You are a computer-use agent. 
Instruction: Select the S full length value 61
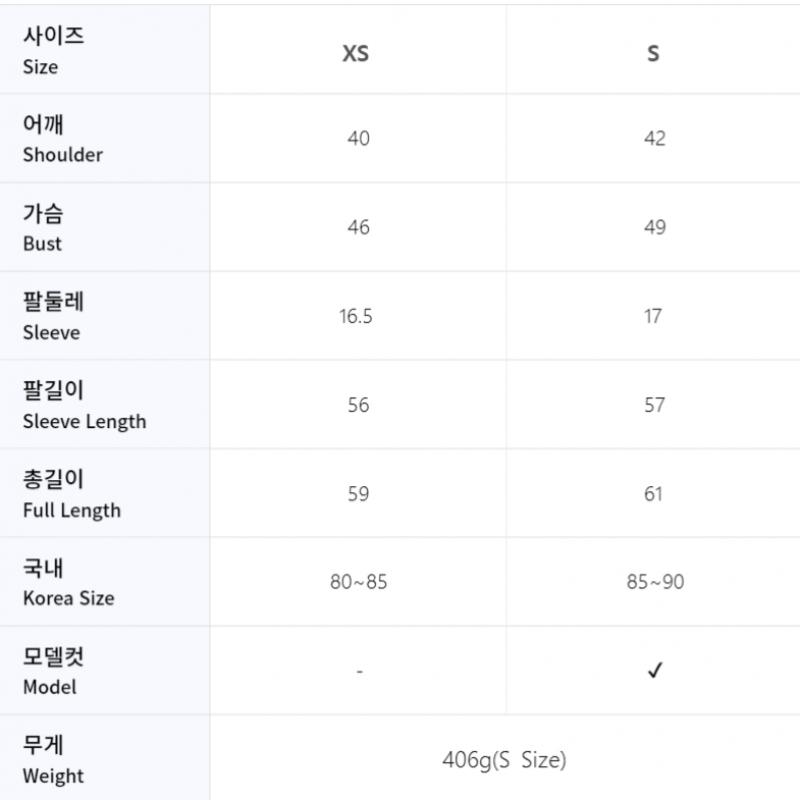pos(654,494)
